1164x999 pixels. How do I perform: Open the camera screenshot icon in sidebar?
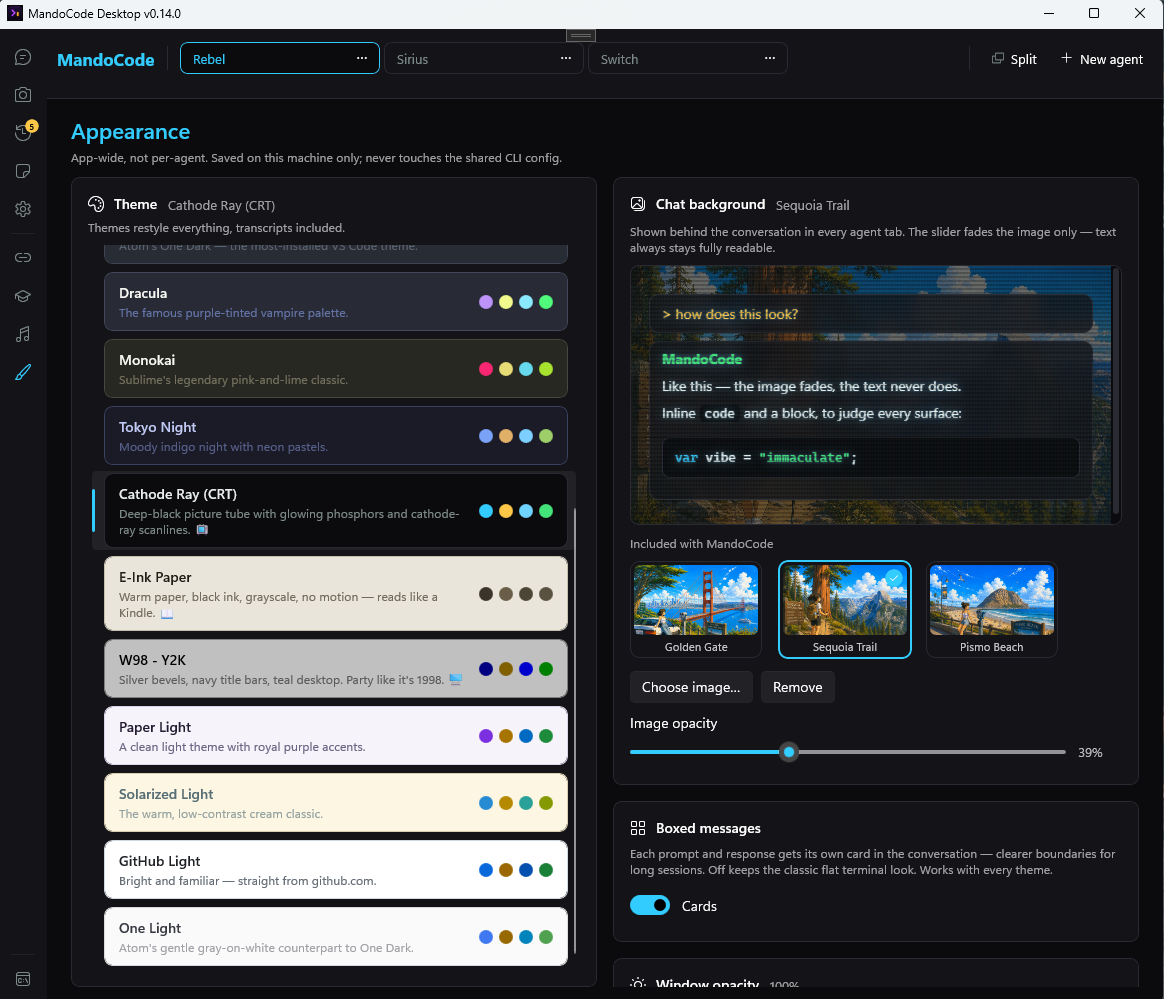tap(23, 95)
